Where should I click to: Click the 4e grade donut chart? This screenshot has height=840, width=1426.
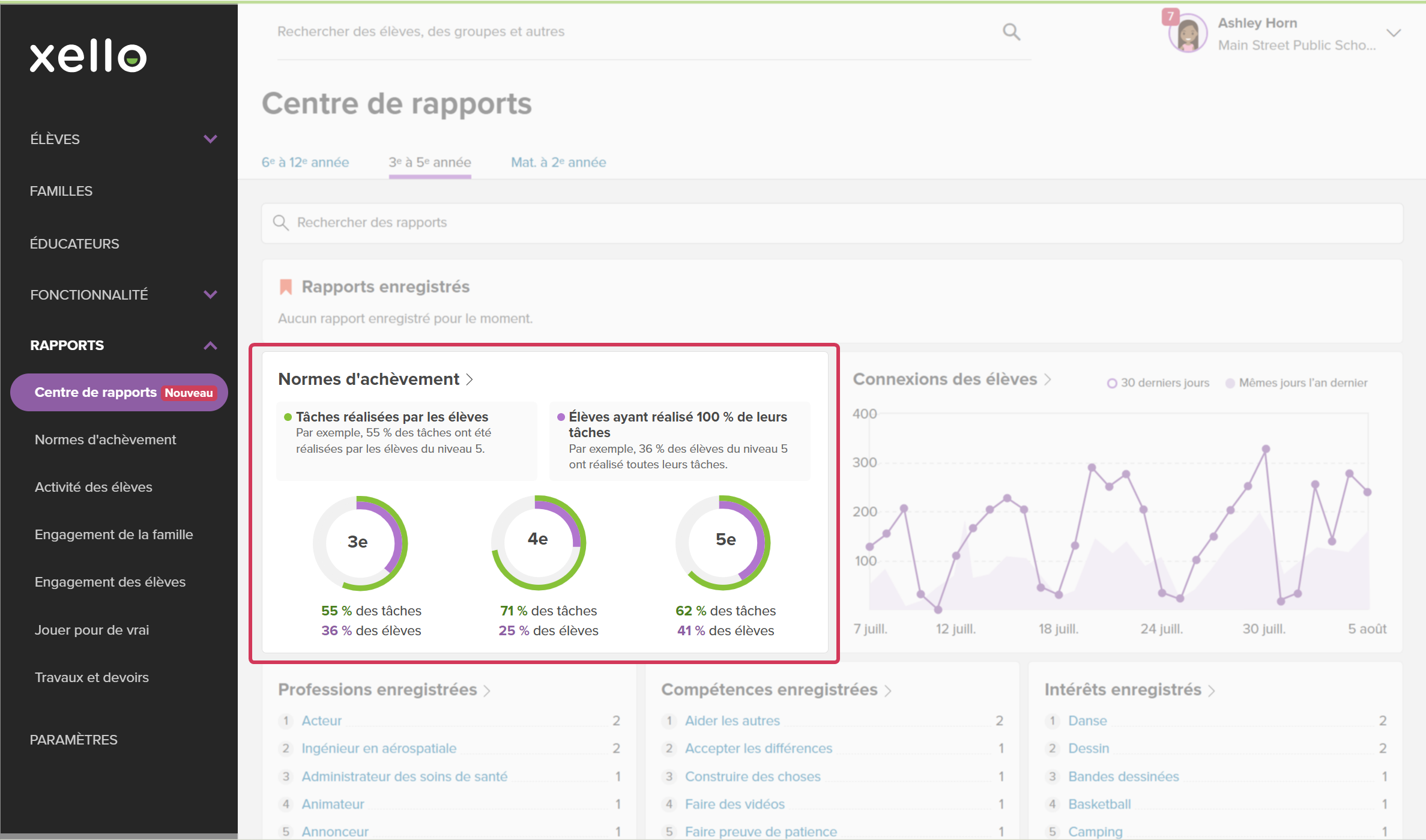(538, 542)
